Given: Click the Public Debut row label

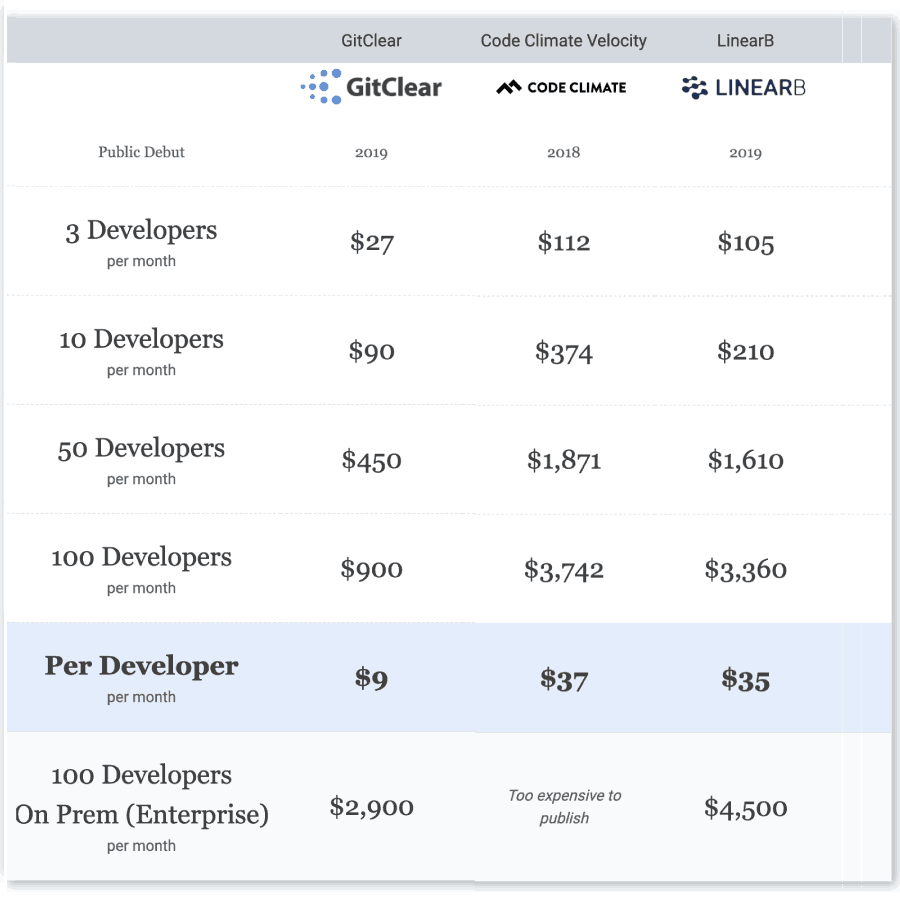Looking at the screenshot, I should pyautogui.click(x=141, y=152).
